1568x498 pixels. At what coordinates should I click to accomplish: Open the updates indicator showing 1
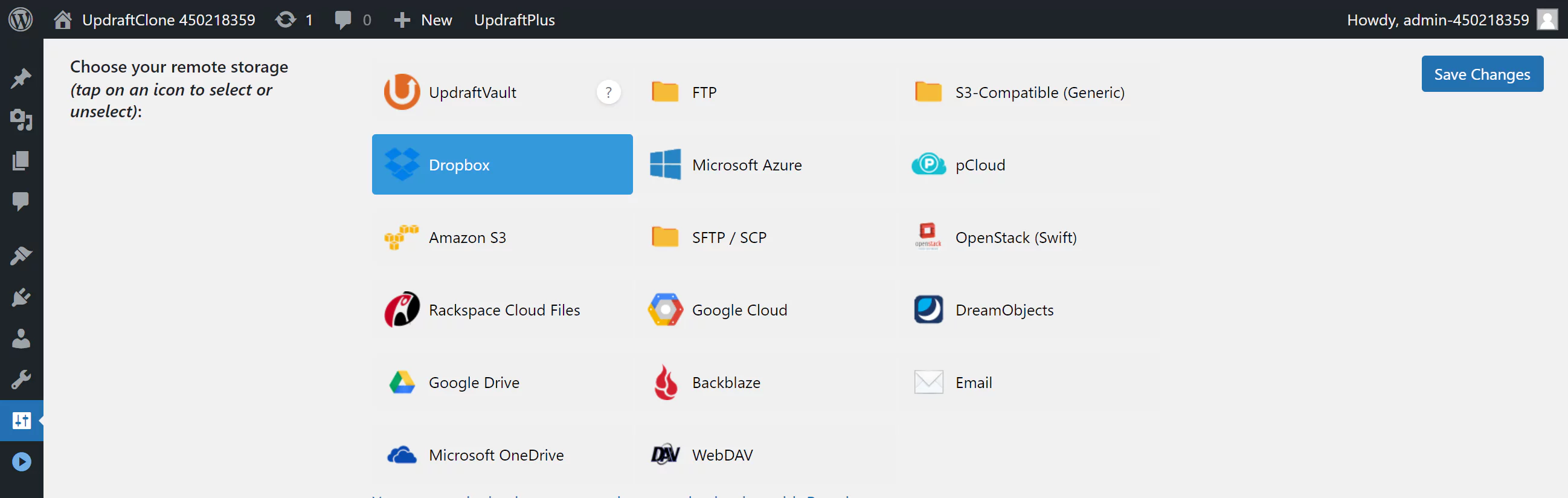coord(295,19)
